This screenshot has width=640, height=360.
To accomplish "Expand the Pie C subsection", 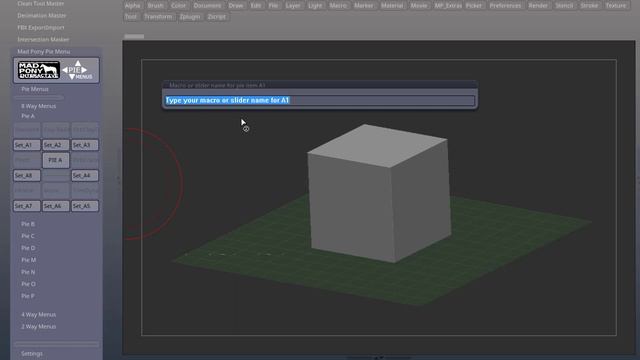I will 28,236.
